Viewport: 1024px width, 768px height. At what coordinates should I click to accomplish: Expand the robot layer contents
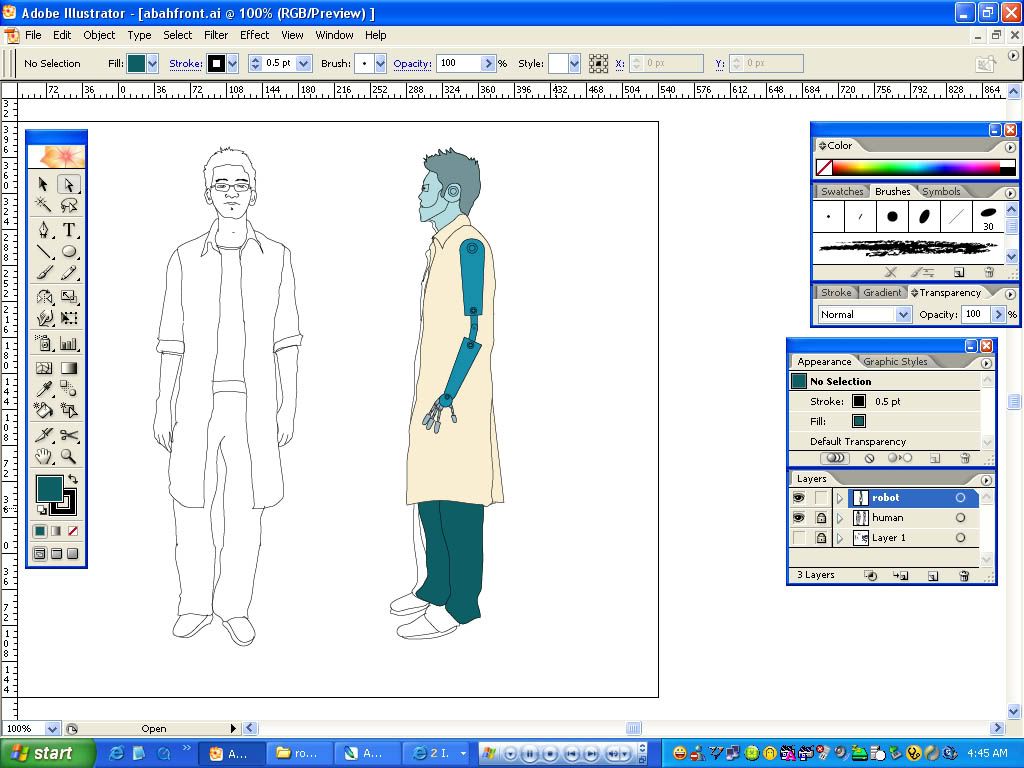(x=840, y=498)
